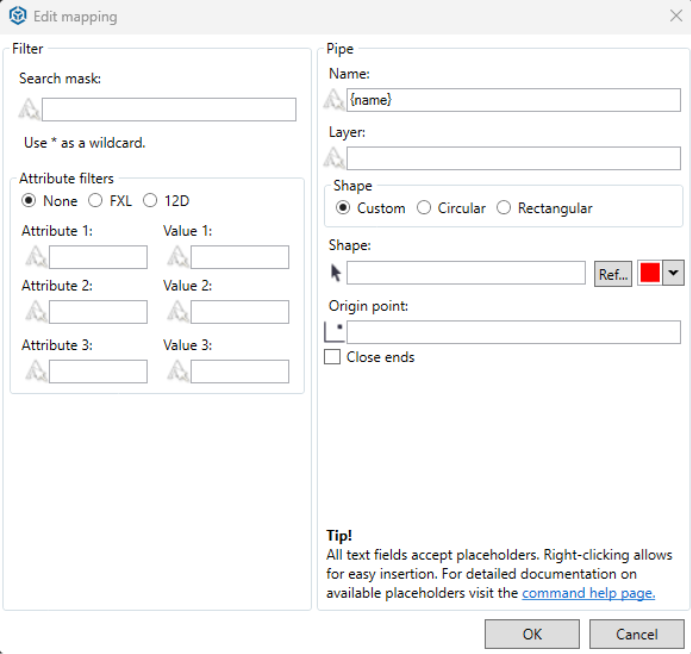
Task: Focus the Origin point input field
Action: [513, 332]
